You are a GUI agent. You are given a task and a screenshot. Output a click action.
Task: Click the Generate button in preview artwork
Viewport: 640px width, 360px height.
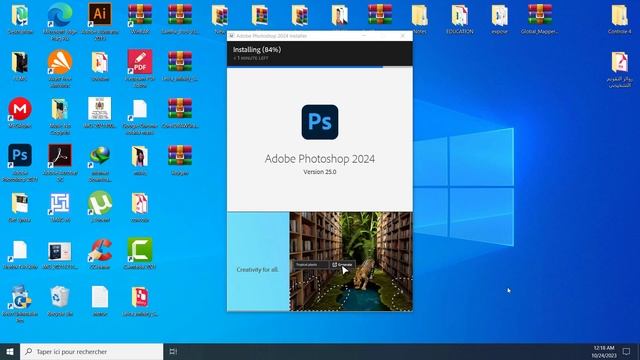[x=342, y=264]
